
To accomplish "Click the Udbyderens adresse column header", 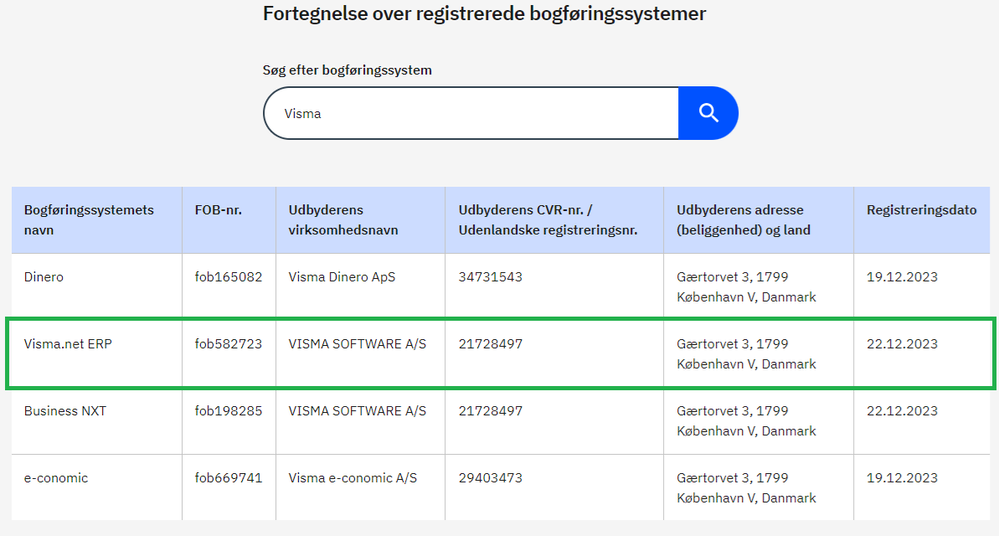I will (x=743, y=220).
